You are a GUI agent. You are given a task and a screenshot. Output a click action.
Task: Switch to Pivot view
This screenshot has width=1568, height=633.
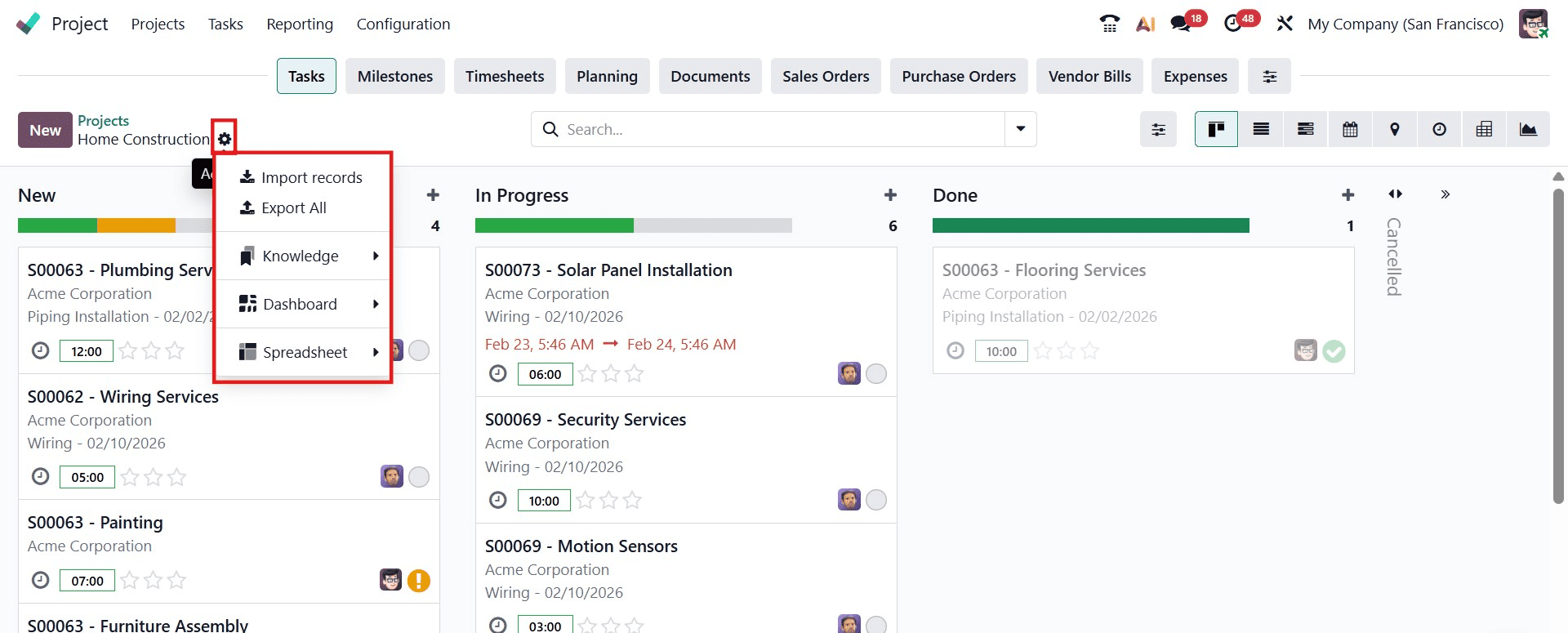coord(1484,129)
